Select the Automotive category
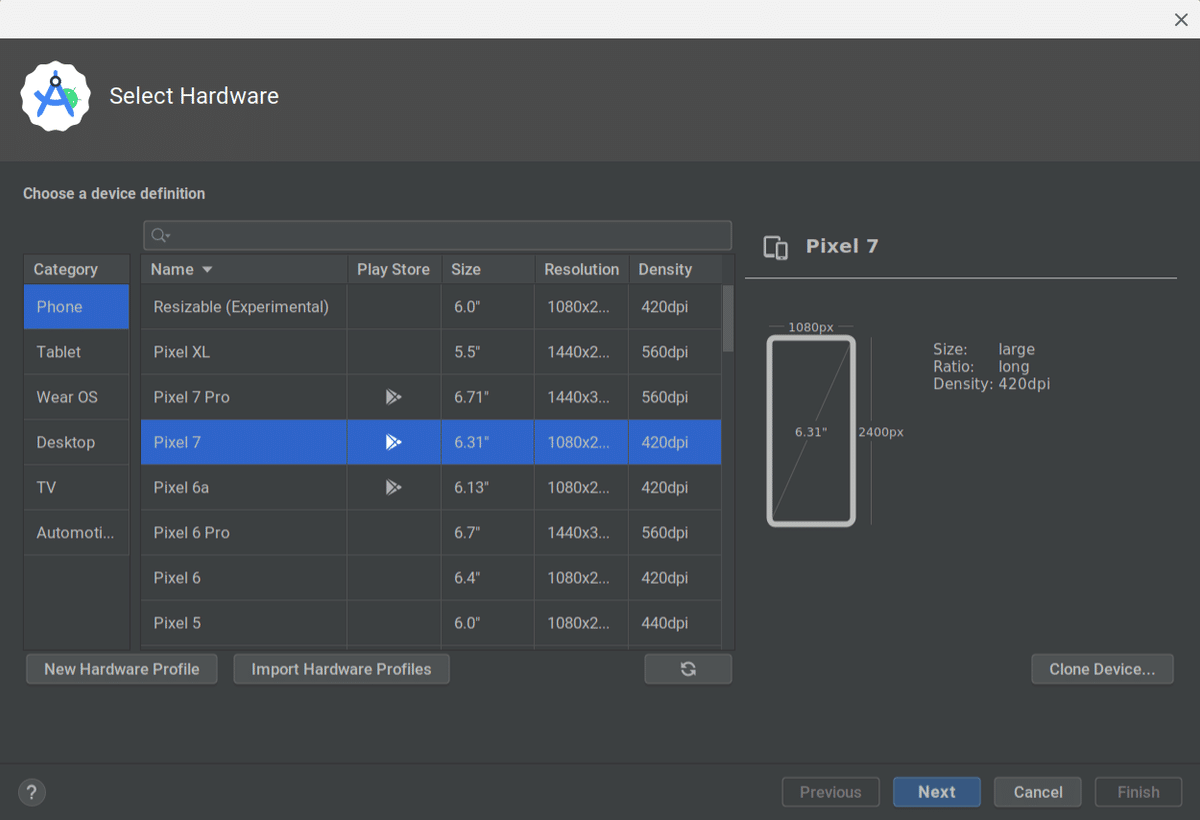 (x=76, y=532)
